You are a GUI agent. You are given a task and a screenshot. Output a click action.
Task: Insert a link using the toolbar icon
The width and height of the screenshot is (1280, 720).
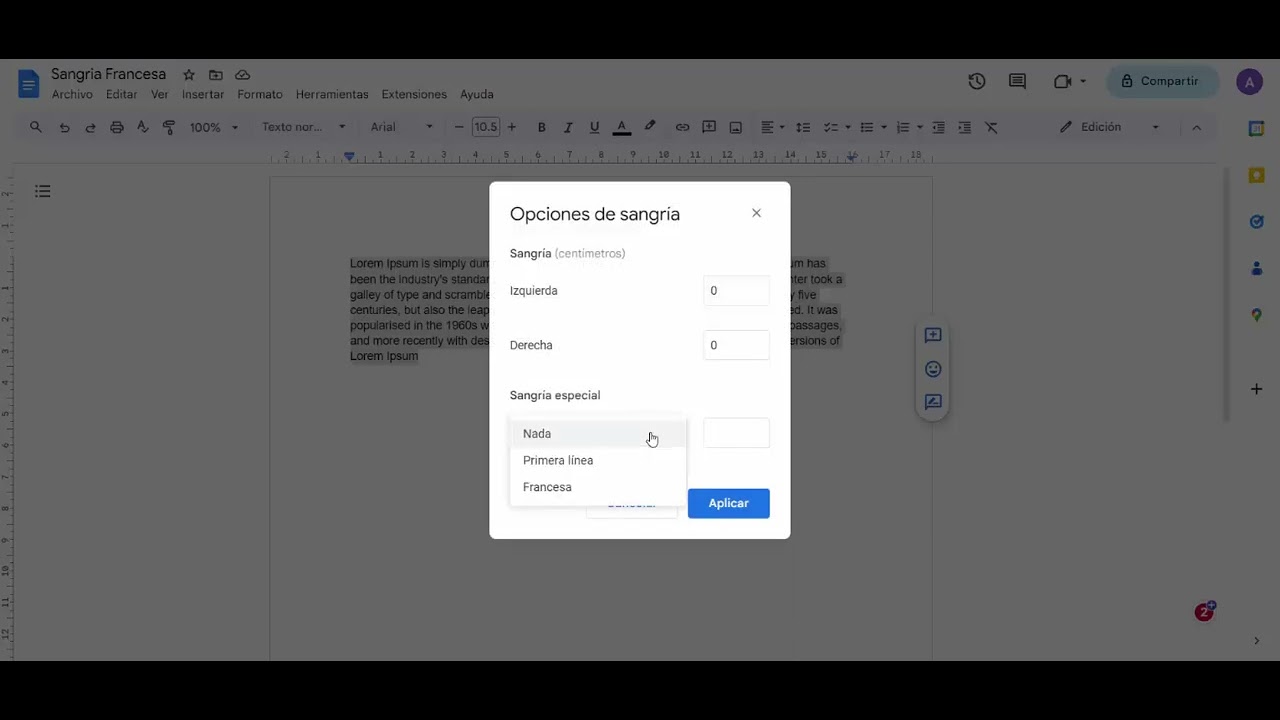pos(683,127)
